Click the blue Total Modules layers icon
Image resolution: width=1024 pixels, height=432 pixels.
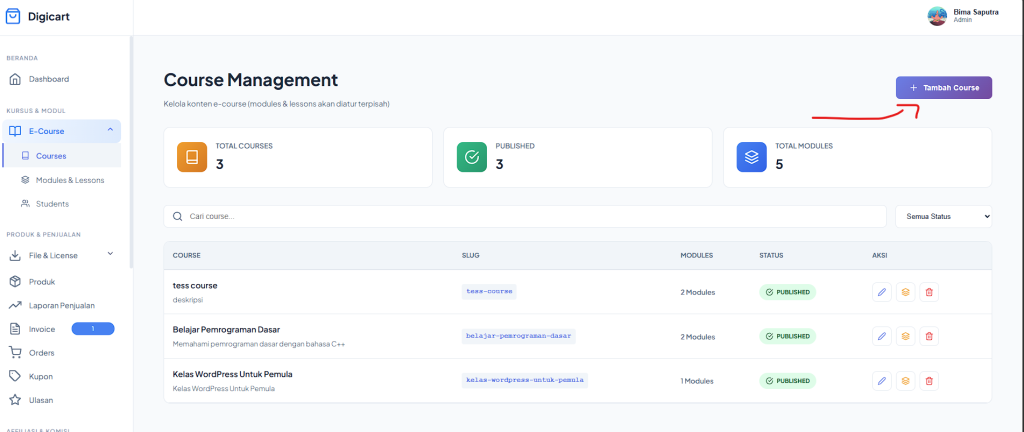[751, 157]
